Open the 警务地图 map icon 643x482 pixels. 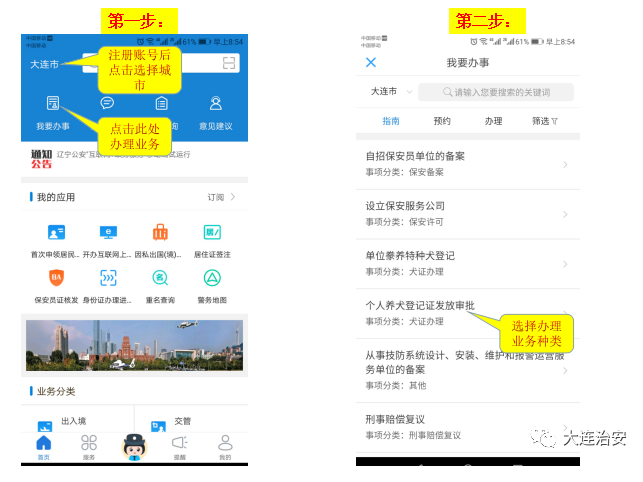[x=212, y=278]
